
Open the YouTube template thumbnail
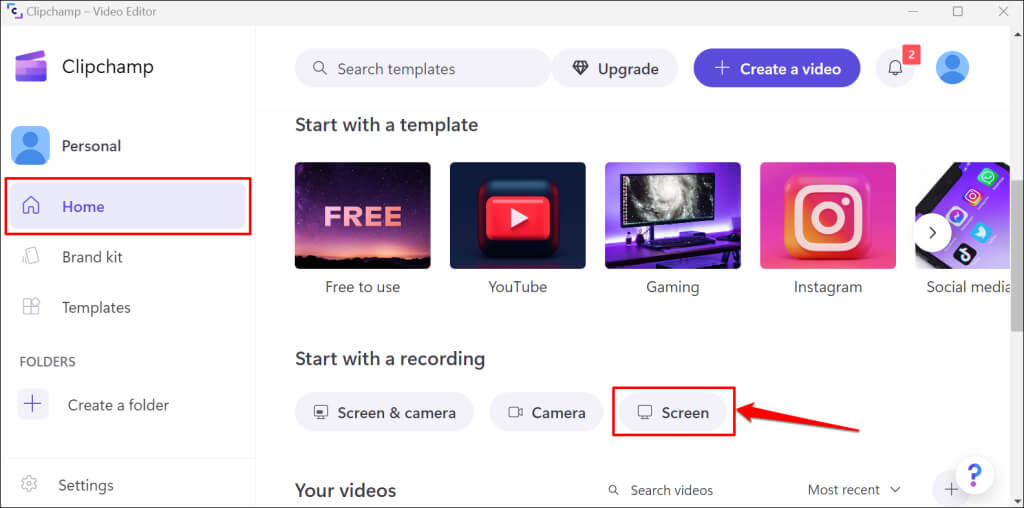[x=518, y=216]
